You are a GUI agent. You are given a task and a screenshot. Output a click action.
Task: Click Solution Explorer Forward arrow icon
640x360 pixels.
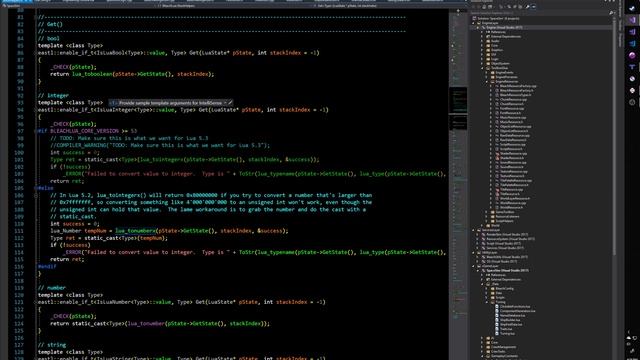click(x=479, y=7)
